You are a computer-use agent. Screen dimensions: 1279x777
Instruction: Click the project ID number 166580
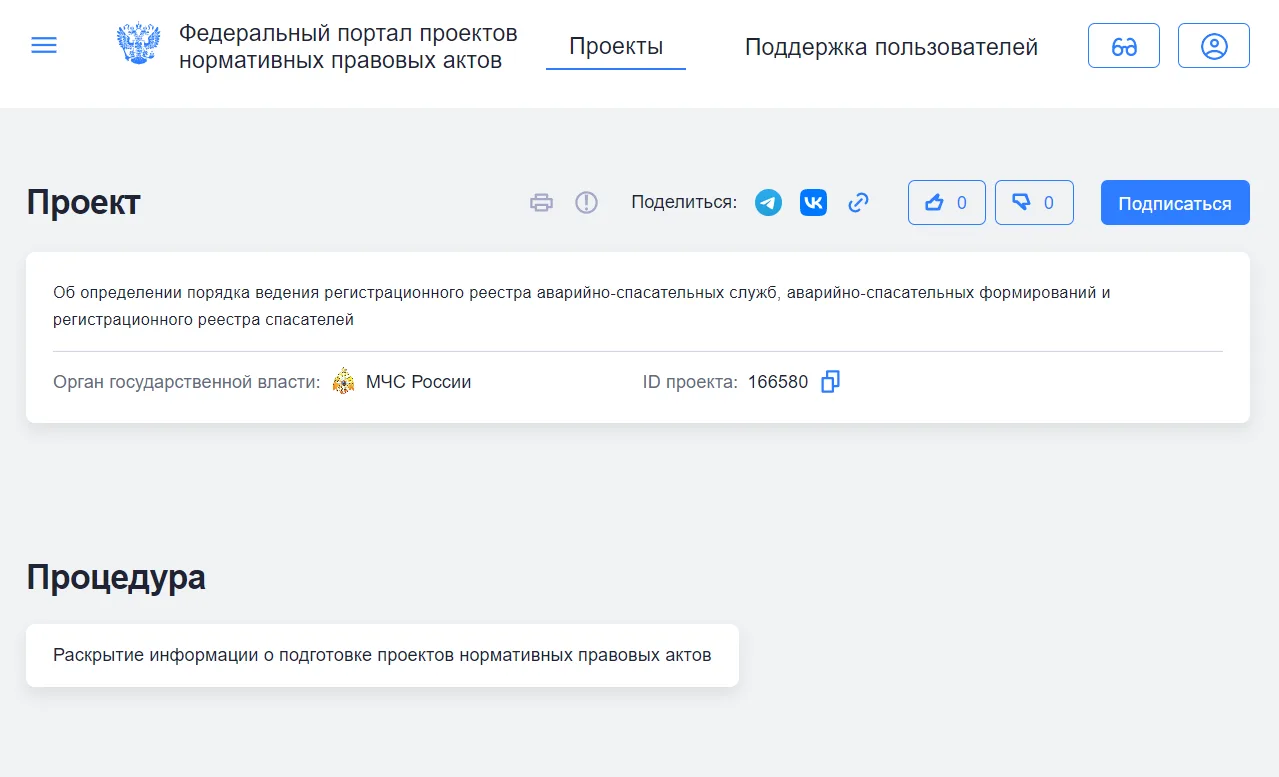coord(778,382)
